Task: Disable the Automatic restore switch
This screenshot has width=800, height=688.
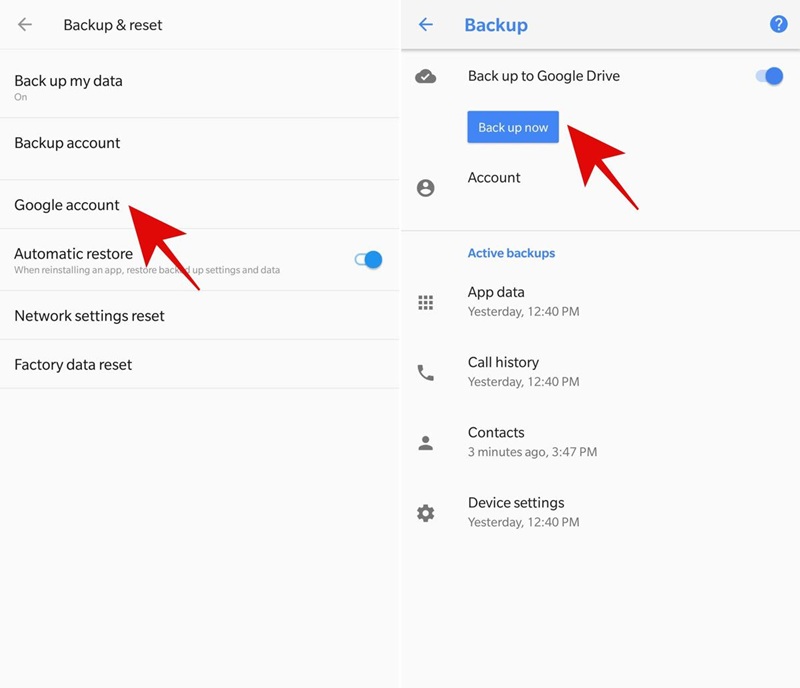Action: pyautogui.click(x=368, y=260)
